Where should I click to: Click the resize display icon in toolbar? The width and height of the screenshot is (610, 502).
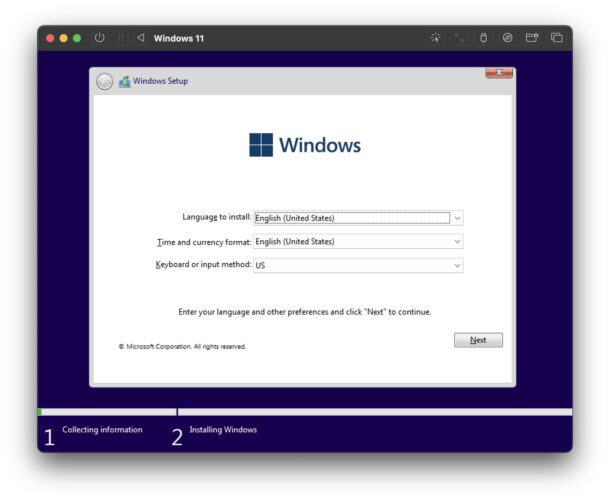tap(460, 38)
